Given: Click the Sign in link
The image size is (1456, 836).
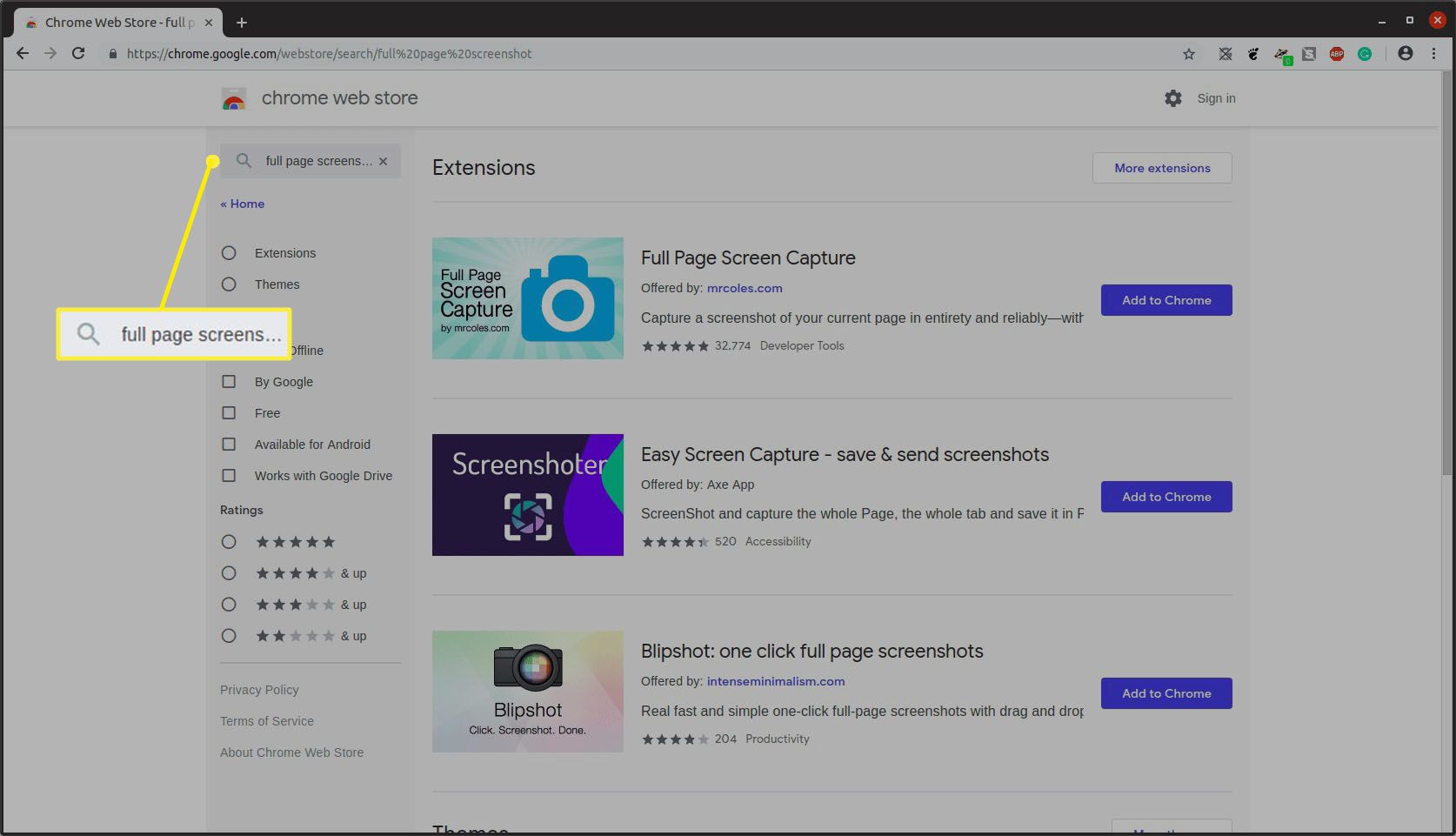Looking at the screenshot, I should point(1216,98).
